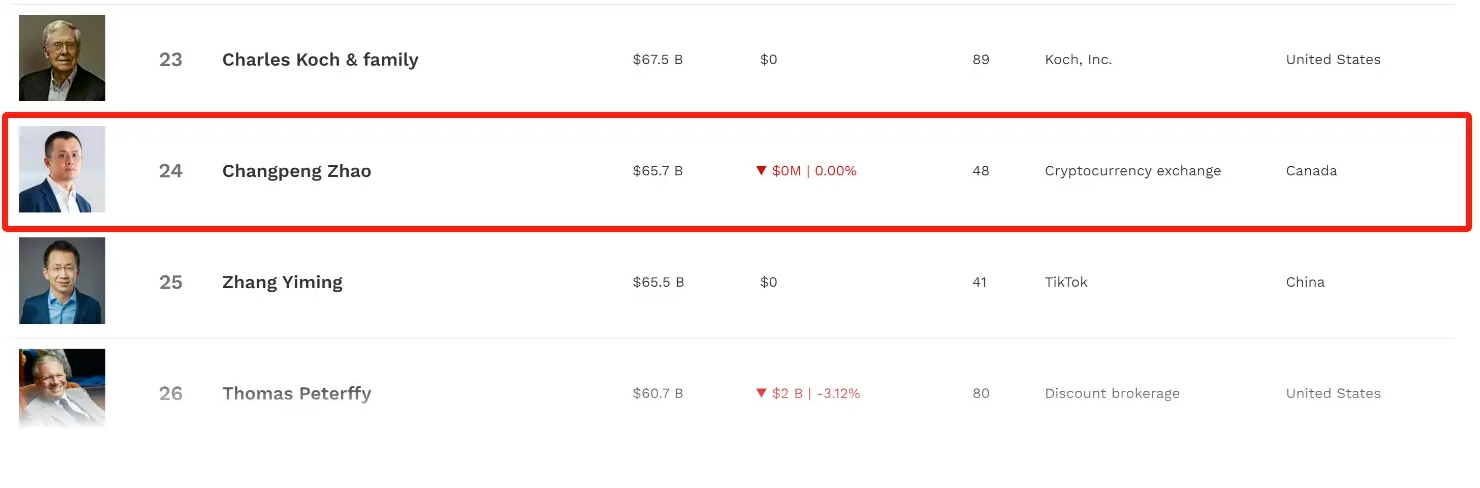Click the red down arrow in Changpeng Zhao's row
This screenshot has width=1480, height=488.
click(761, 171)
